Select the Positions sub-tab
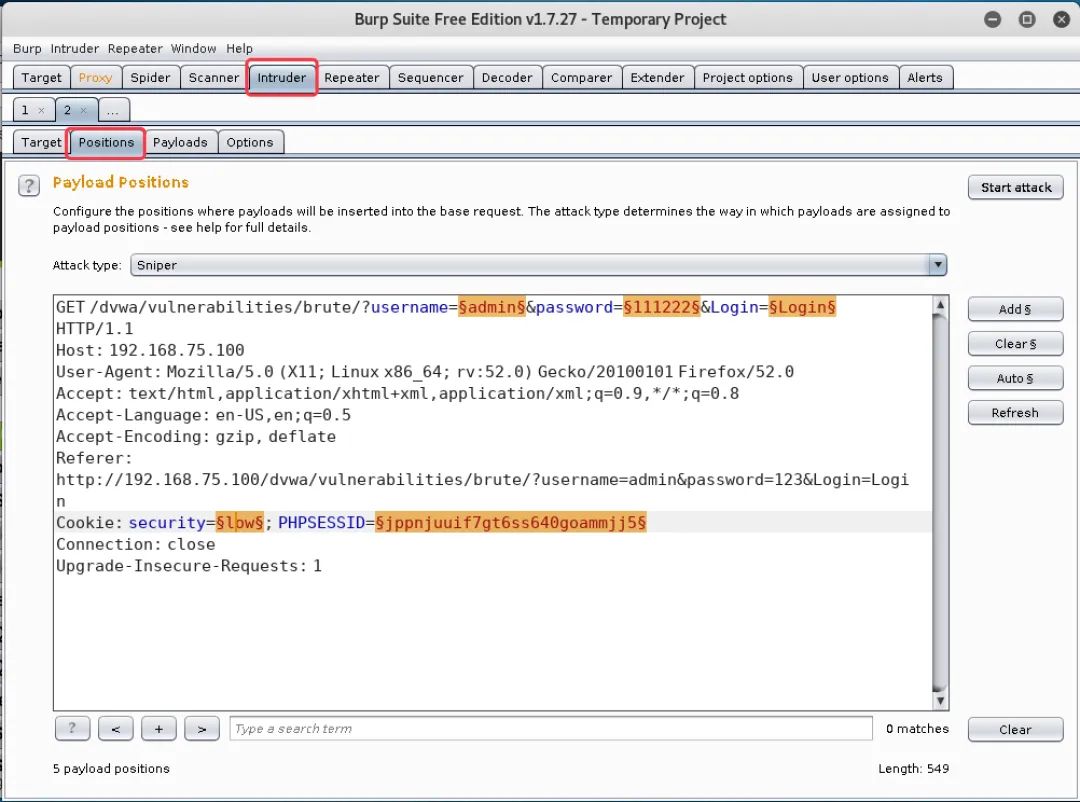The image size is (1080, 802). [x=106, y=142]
